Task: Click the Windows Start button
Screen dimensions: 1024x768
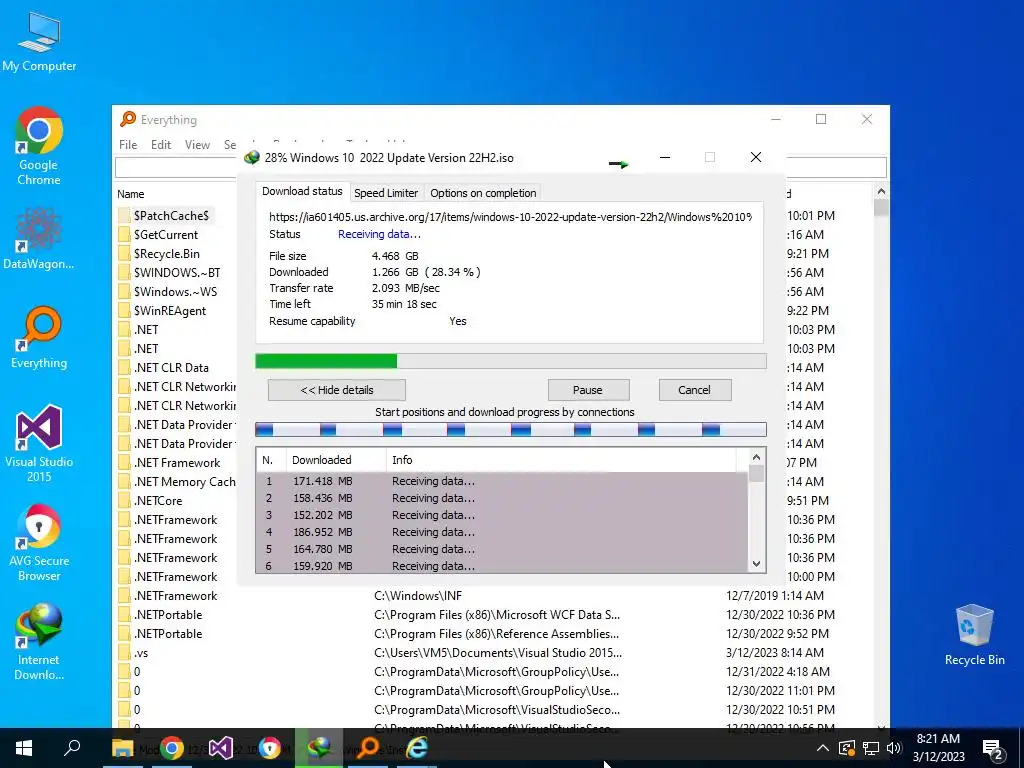Action: (24, 748)
